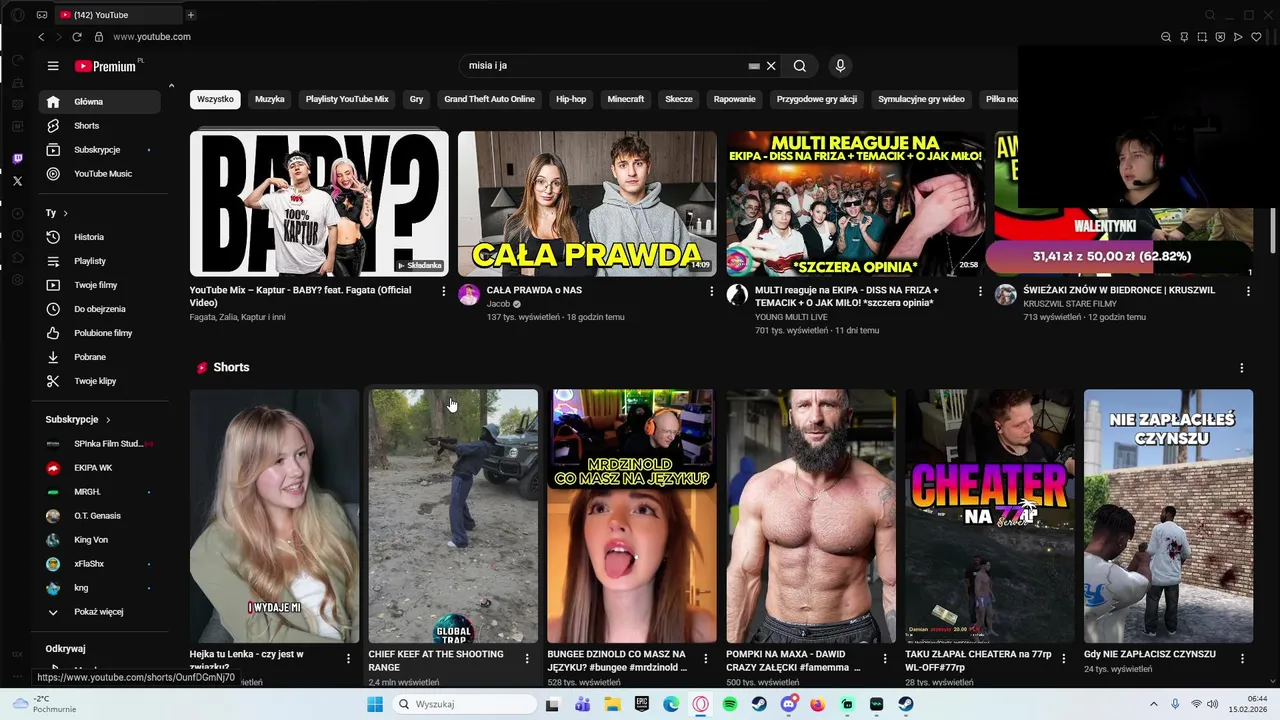Select the Minecraft filter chip
1280x720 pixels.
[x=626, y=99]
